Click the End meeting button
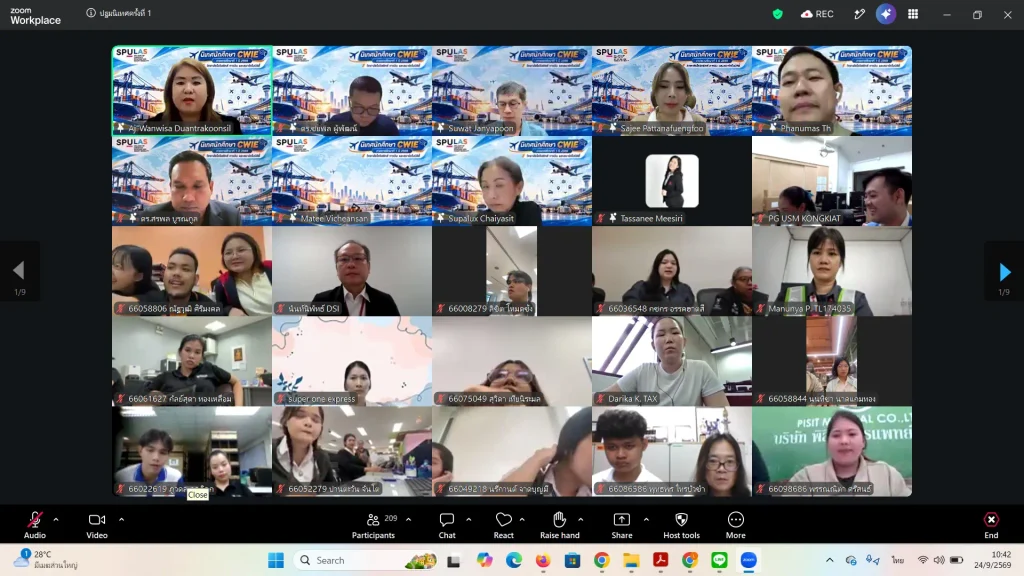Screen dimensions: 1024x576 click(991, 524)
